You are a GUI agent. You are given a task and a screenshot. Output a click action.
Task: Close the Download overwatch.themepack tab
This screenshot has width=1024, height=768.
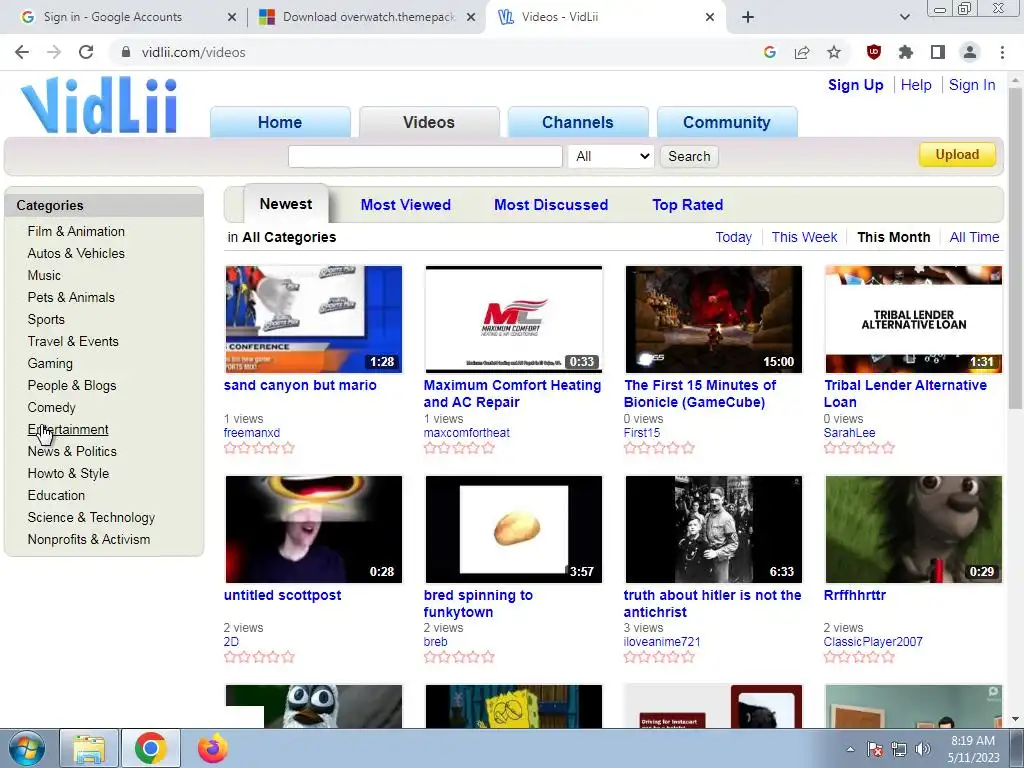point(471,17)
